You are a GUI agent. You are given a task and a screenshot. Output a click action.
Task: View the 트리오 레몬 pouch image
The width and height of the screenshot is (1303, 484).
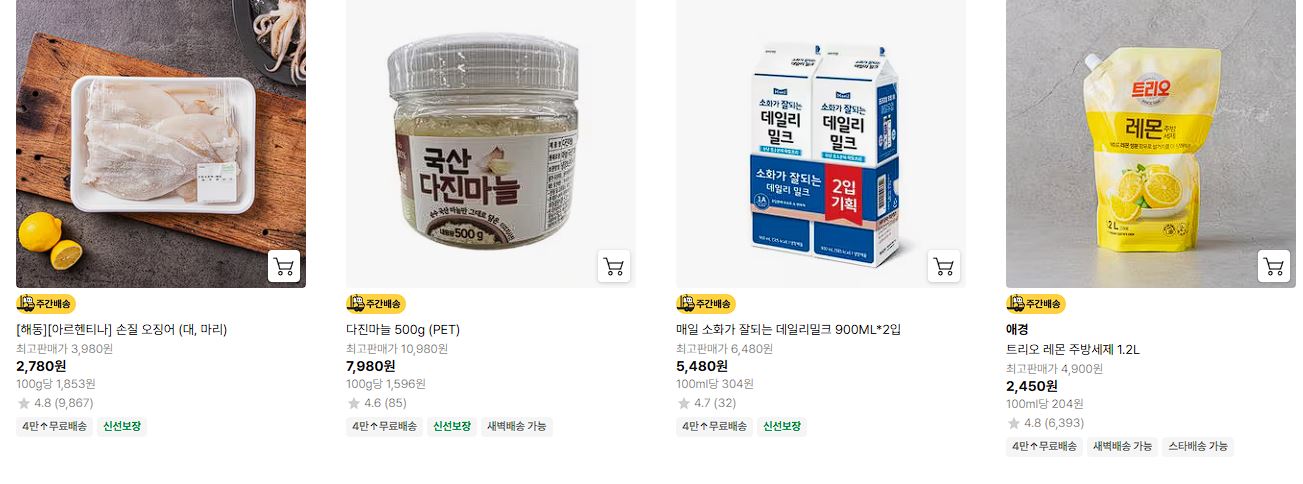[x=1151, y=144]
